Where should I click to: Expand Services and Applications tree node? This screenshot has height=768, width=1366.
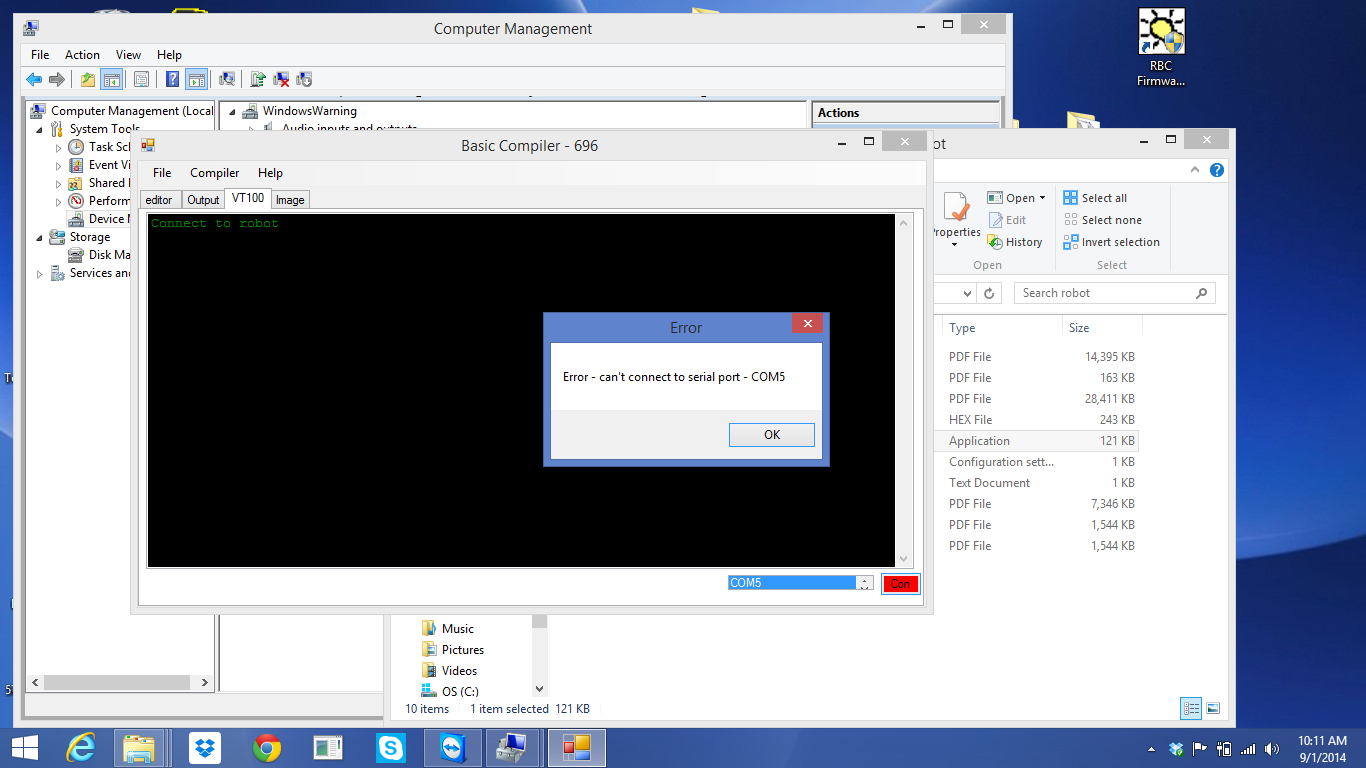39,273
